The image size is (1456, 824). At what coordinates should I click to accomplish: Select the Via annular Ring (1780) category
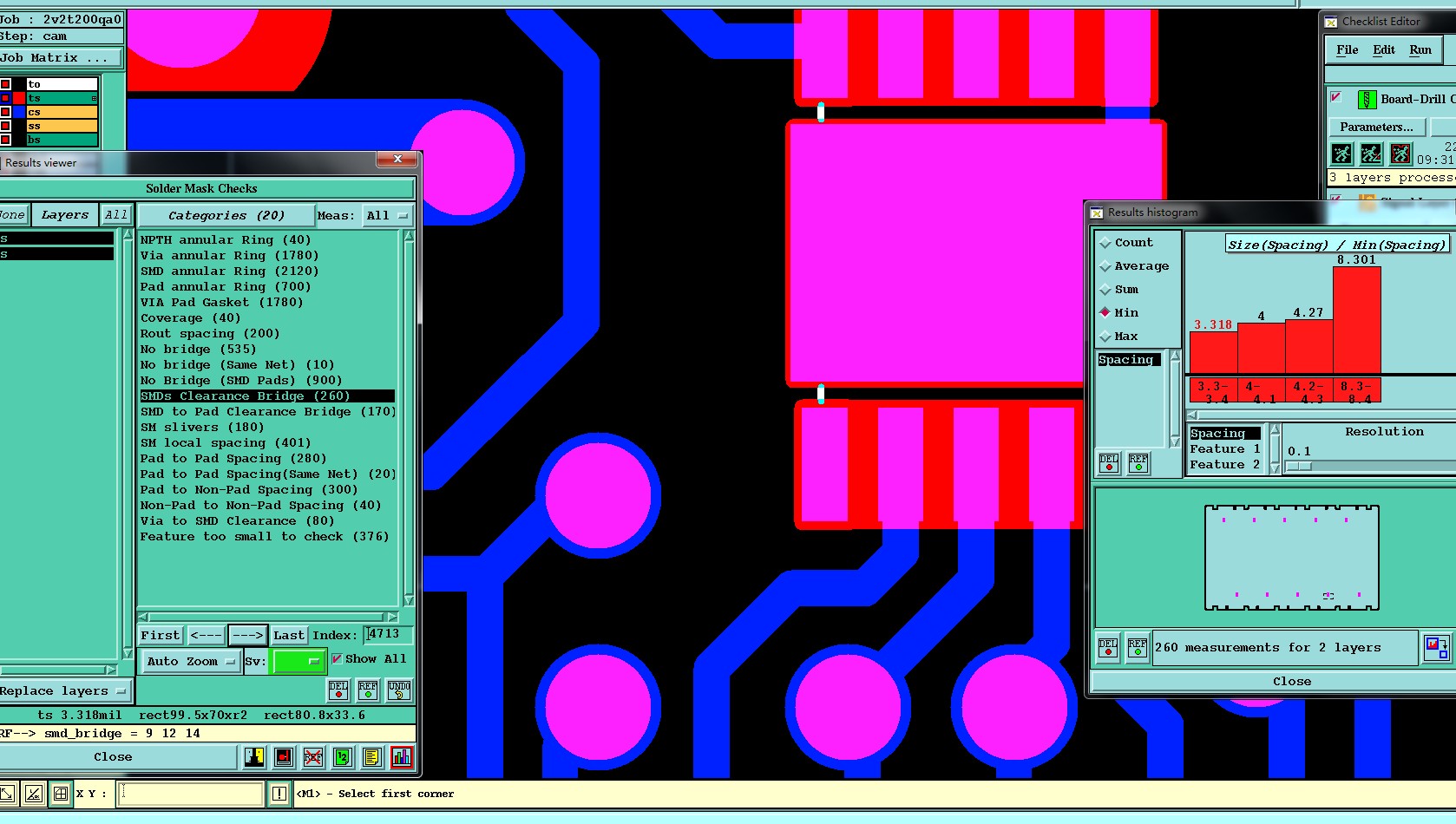(x=230, y=255)
